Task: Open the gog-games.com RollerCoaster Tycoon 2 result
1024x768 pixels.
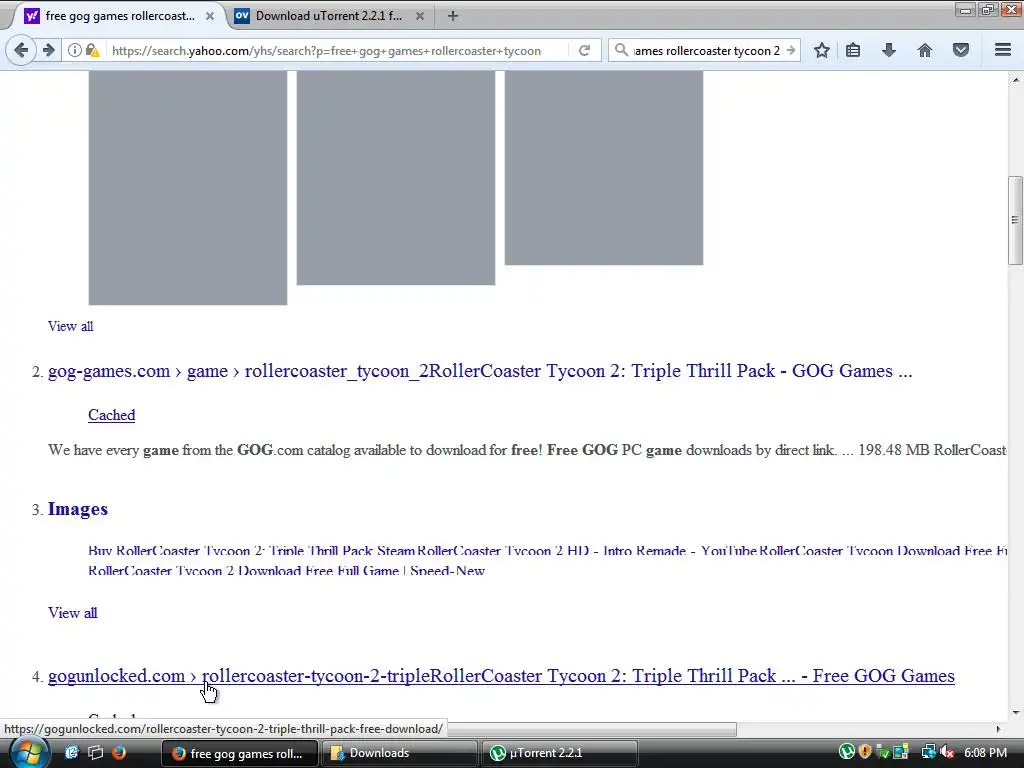Action: click(480, 371)
